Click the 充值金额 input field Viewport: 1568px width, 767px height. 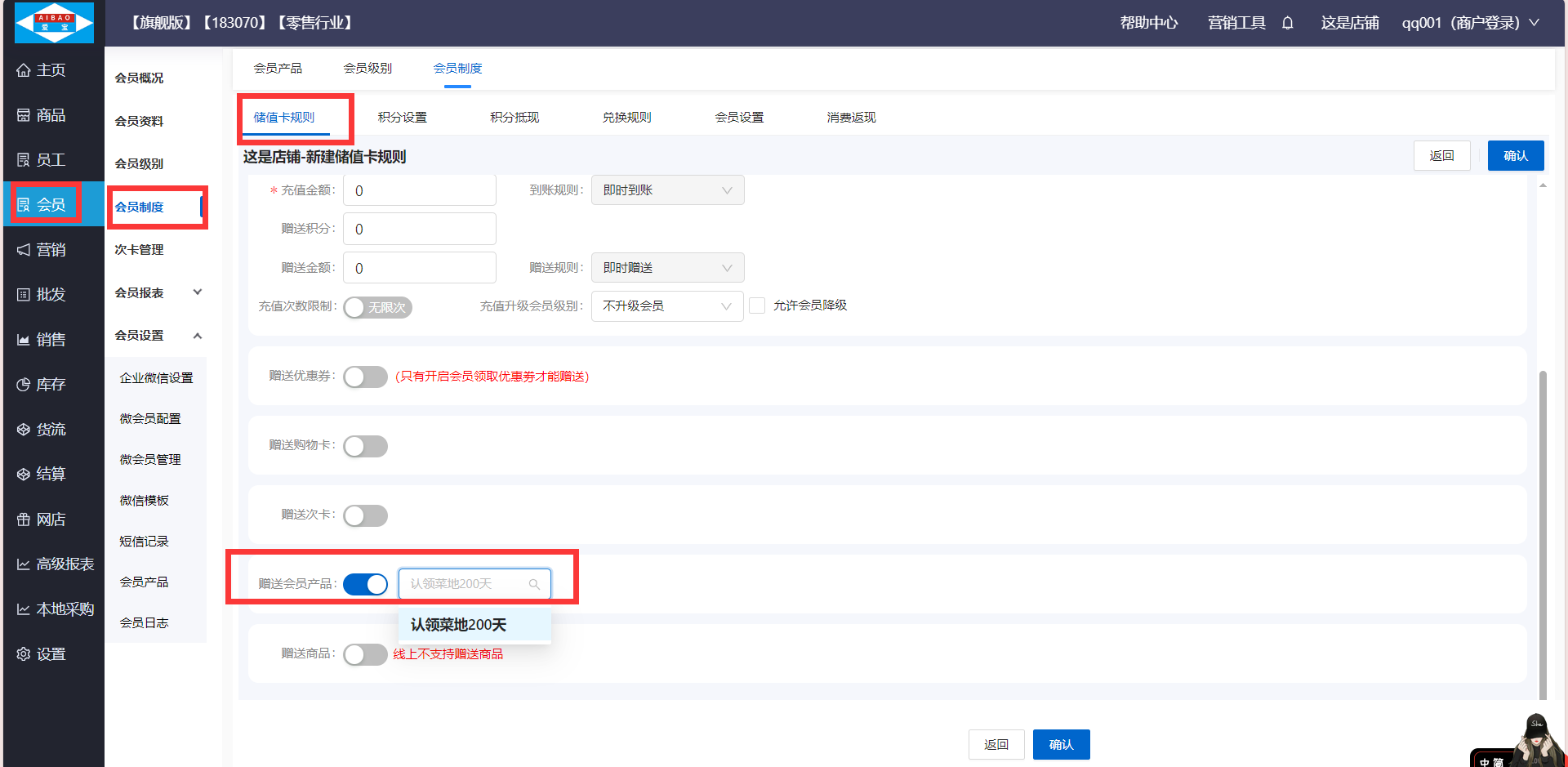point(420,190)
